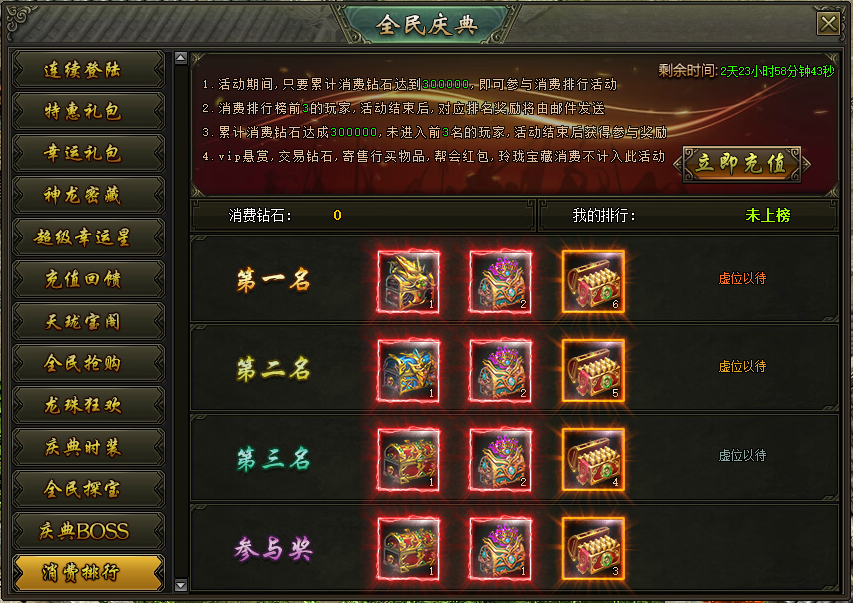
Task: Go to 庆典BOSS tab
Action: pyautogui.click(x=88, y=531)
